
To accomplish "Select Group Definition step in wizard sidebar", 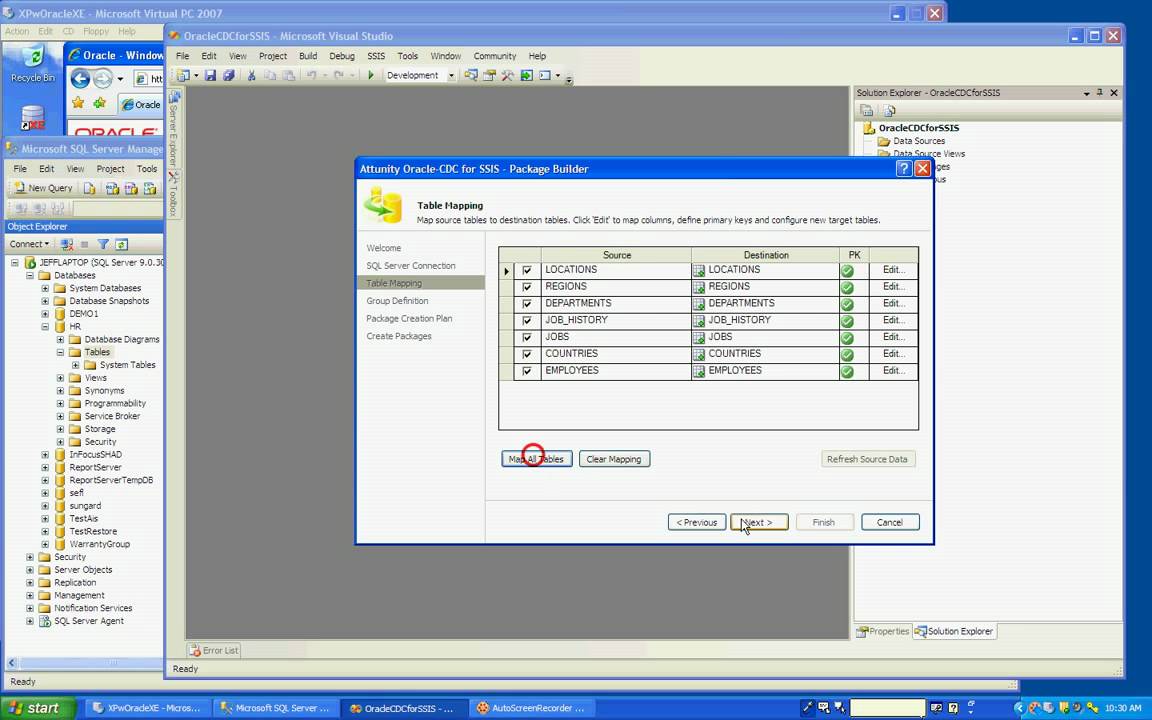I will click(x=397, y=300).
